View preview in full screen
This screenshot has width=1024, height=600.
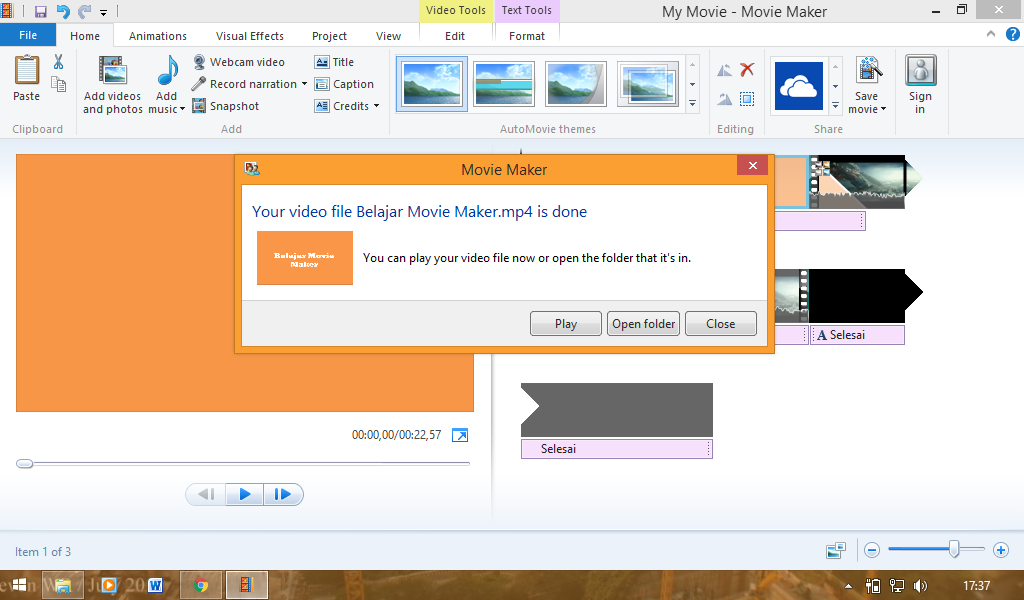pos(460,435)
